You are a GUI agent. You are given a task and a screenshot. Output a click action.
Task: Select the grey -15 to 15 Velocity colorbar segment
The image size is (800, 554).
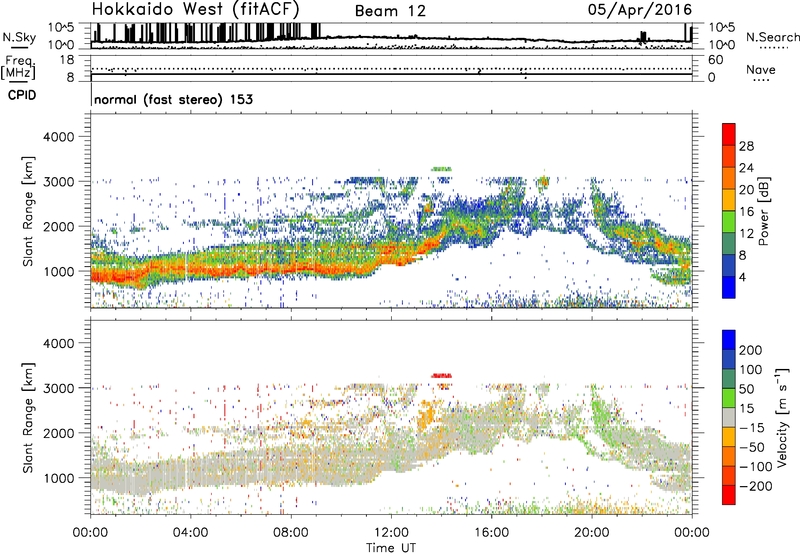729,417
